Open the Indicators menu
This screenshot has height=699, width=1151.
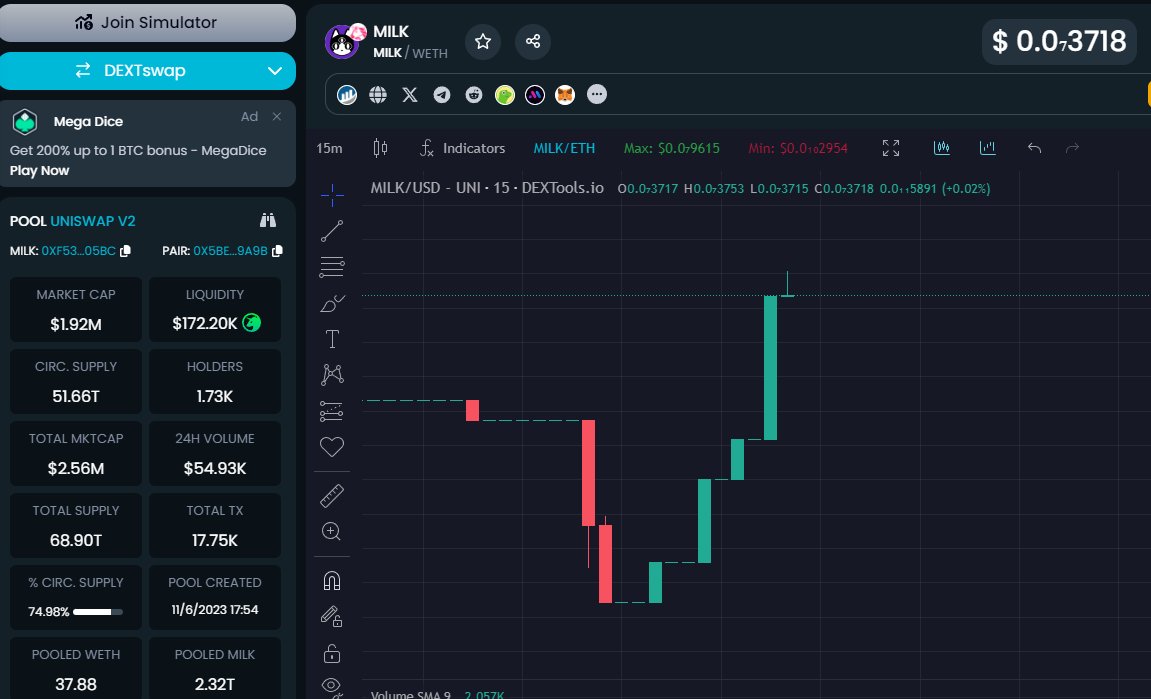pos(462,148)
